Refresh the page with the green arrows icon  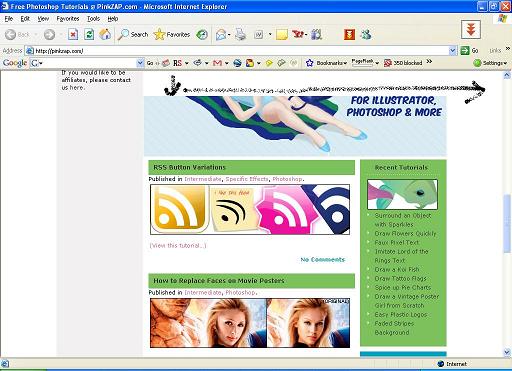coord(89,34)
